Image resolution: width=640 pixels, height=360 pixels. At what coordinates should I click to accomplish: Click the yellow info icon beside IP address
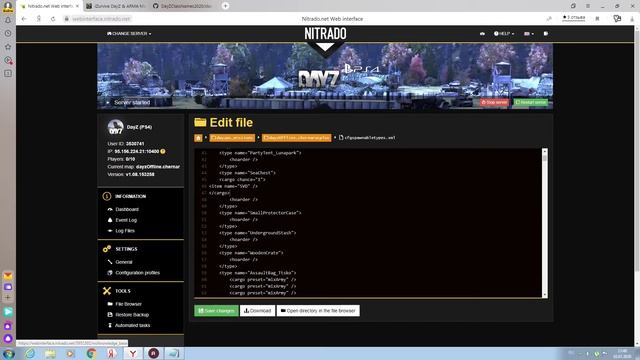click(163, 151)
